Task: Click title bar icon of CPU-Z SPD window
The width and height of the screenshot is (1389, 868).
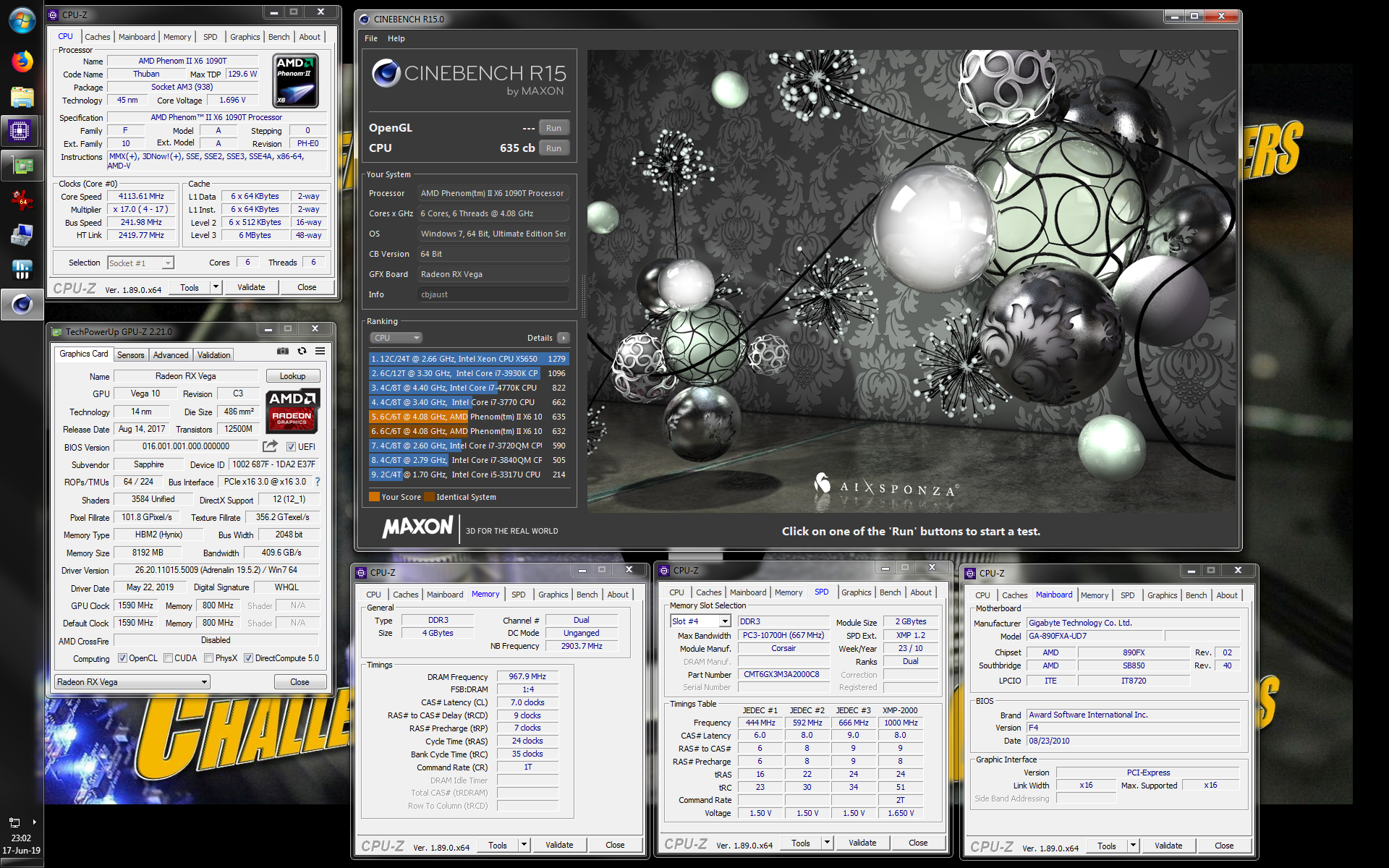Action: 664,571
